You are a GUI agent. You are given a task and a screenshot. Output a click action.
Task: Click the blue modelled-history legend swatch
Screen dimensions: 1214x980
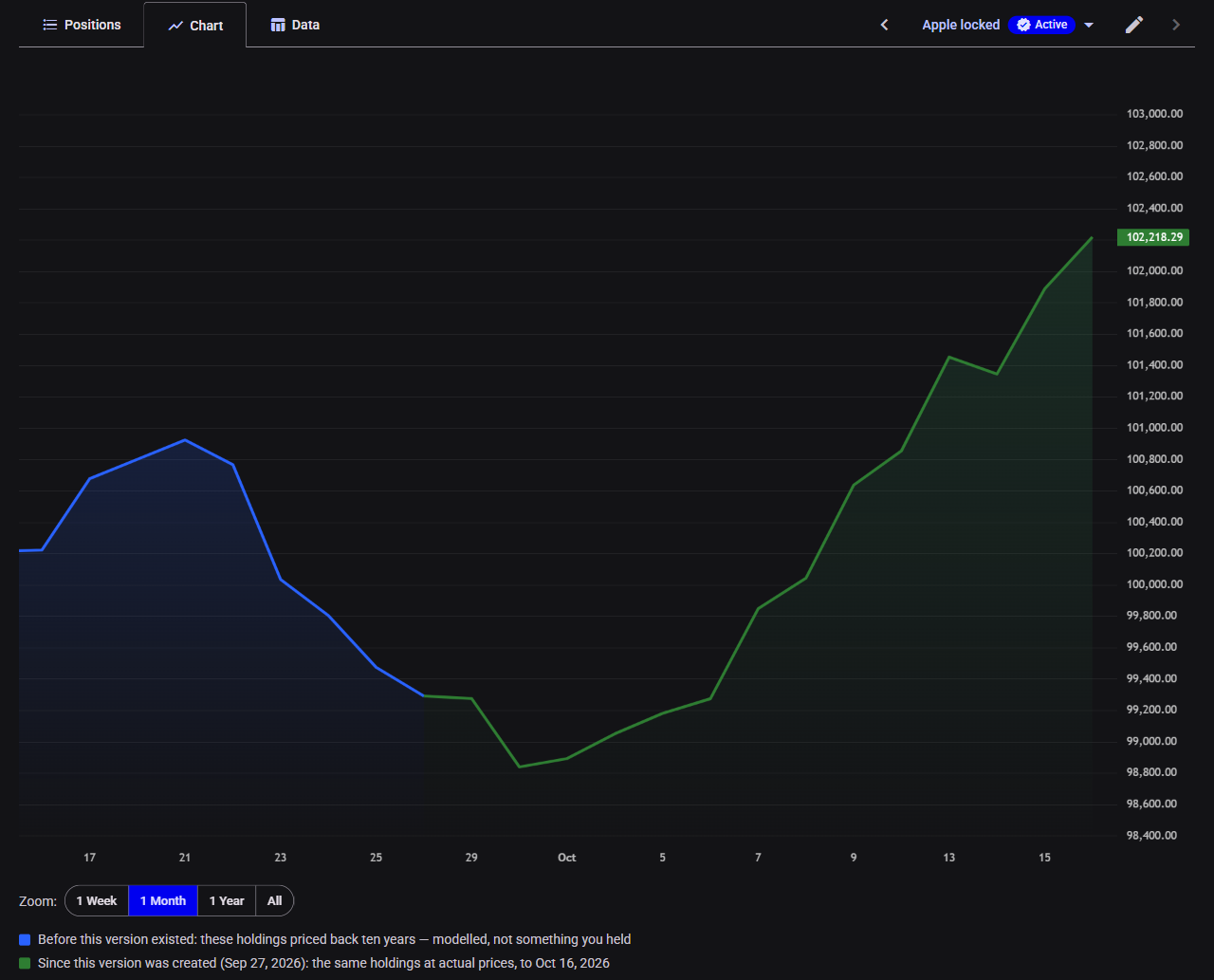(x=25, y=939)
